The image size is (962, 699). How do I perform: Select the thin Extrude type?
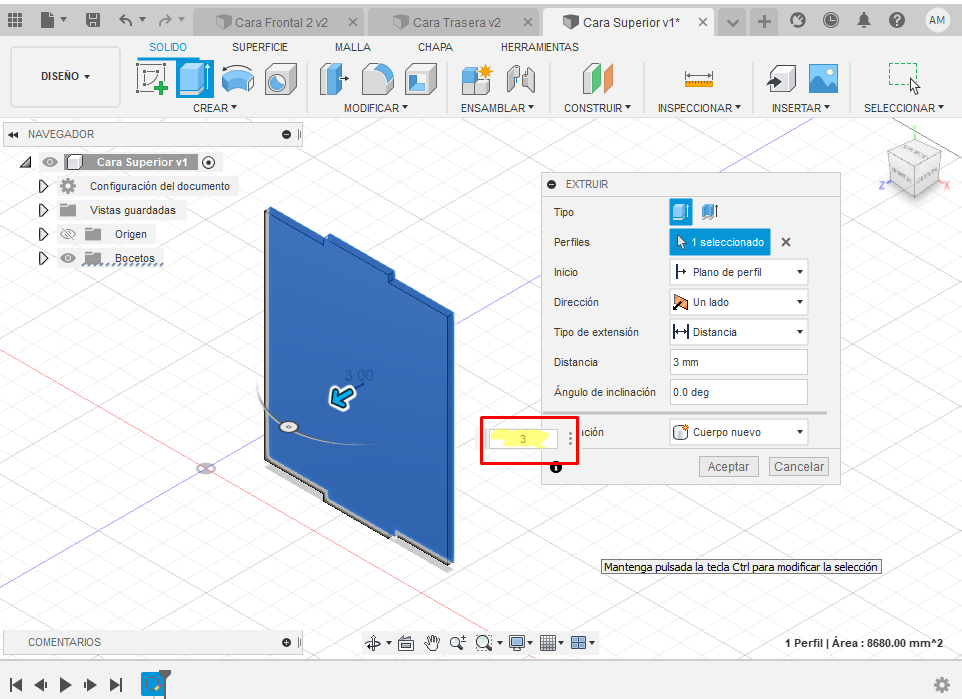[710, 212]
